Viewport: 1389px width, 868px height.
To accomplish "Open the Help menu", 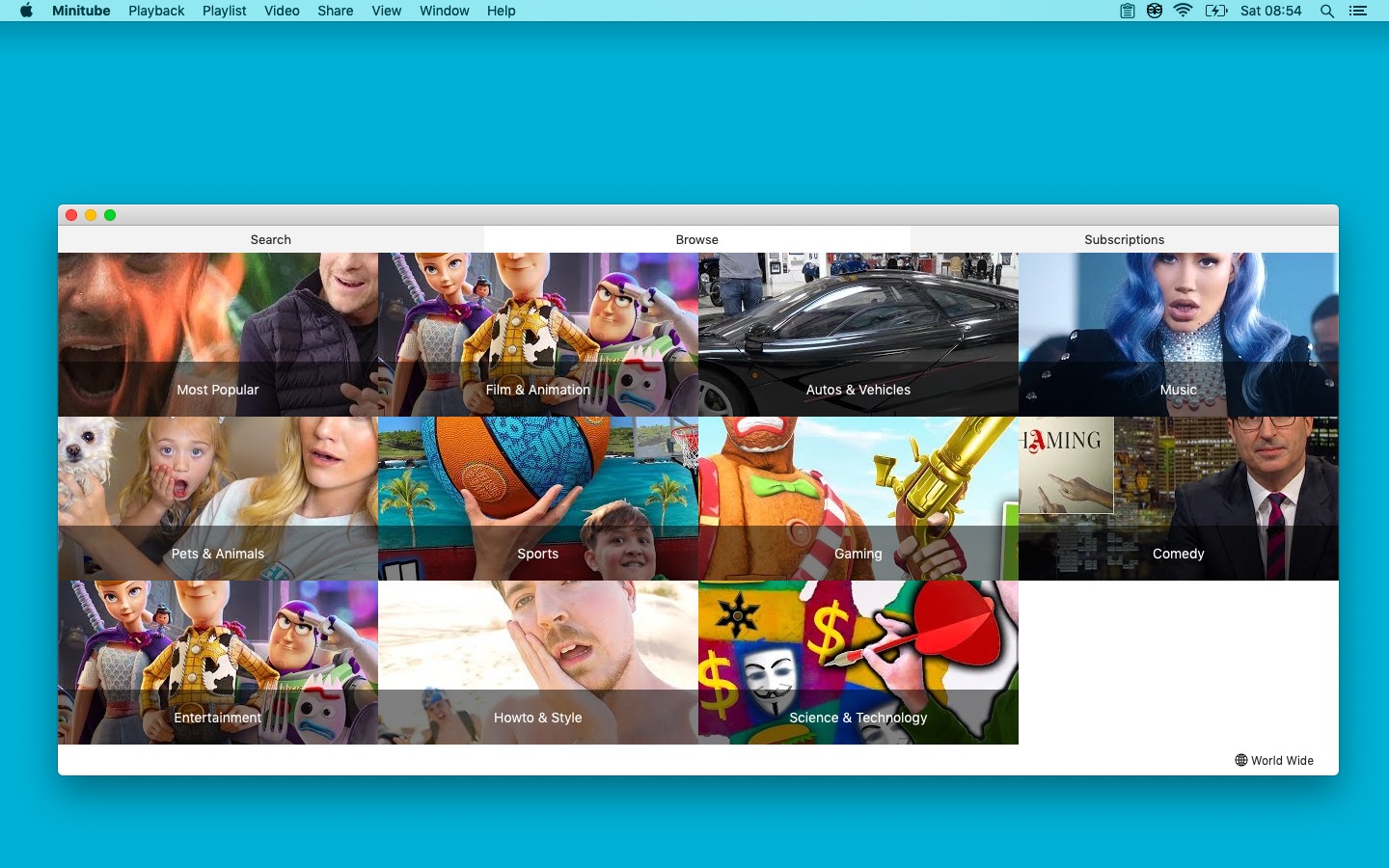I will click(501, 11).
